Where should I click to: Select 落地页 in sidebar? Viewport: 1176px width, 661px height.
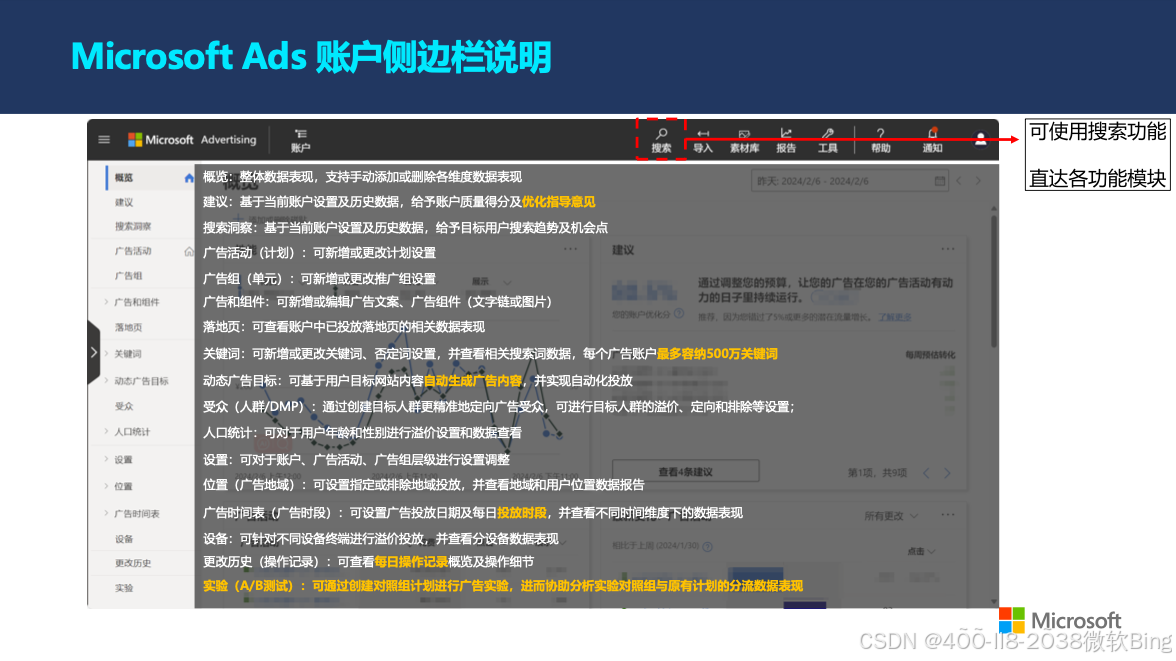click(x=128, y=327)
